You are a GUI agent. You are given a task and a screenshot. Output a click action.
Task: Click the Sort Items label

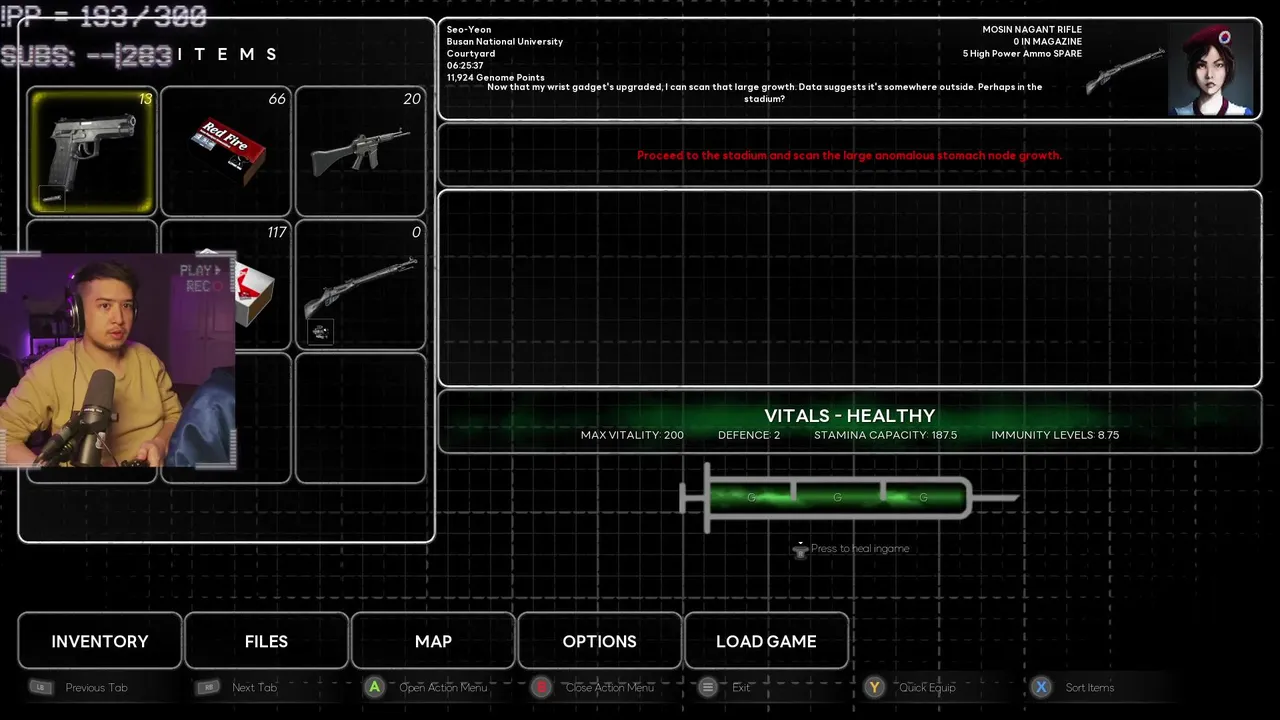[1090, 687]
